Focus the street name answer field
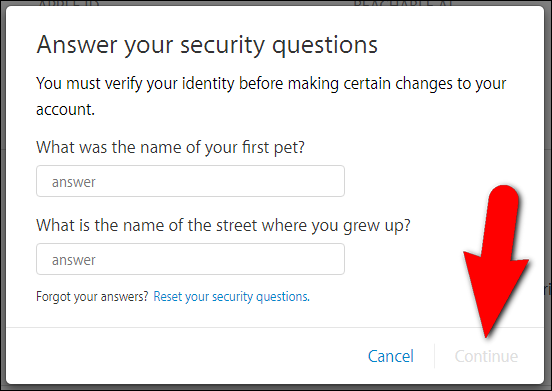552x391 pixels. pos(190,259)
